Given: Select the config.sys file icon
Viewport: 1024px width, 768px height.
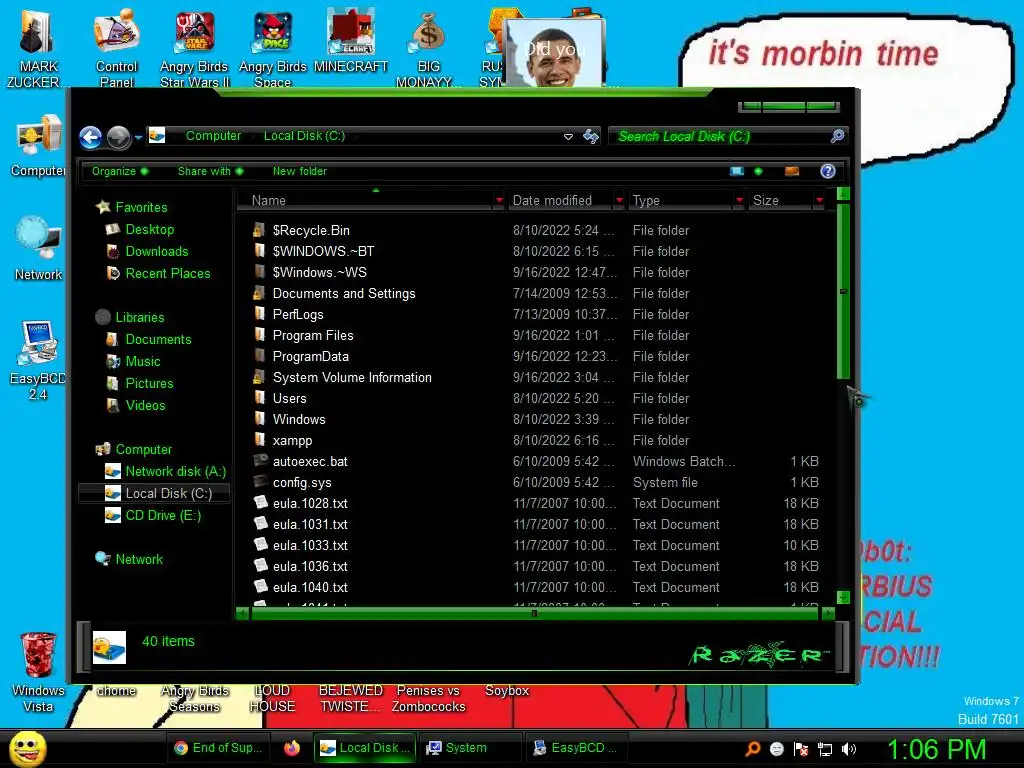Looking at the screenshot, I should pyautogui.click(x=261, y=482).
